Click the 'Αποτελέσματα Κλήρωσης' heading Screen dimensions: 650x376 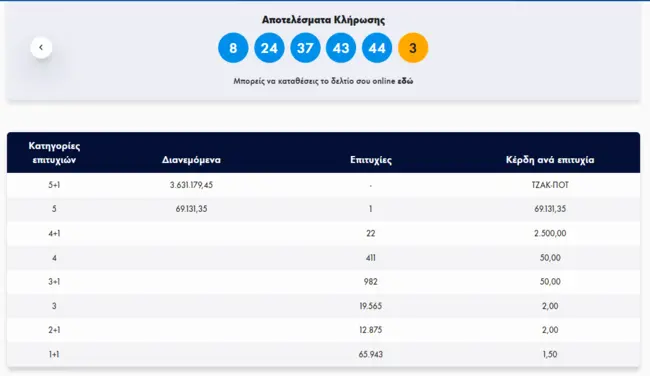[323, 20]
